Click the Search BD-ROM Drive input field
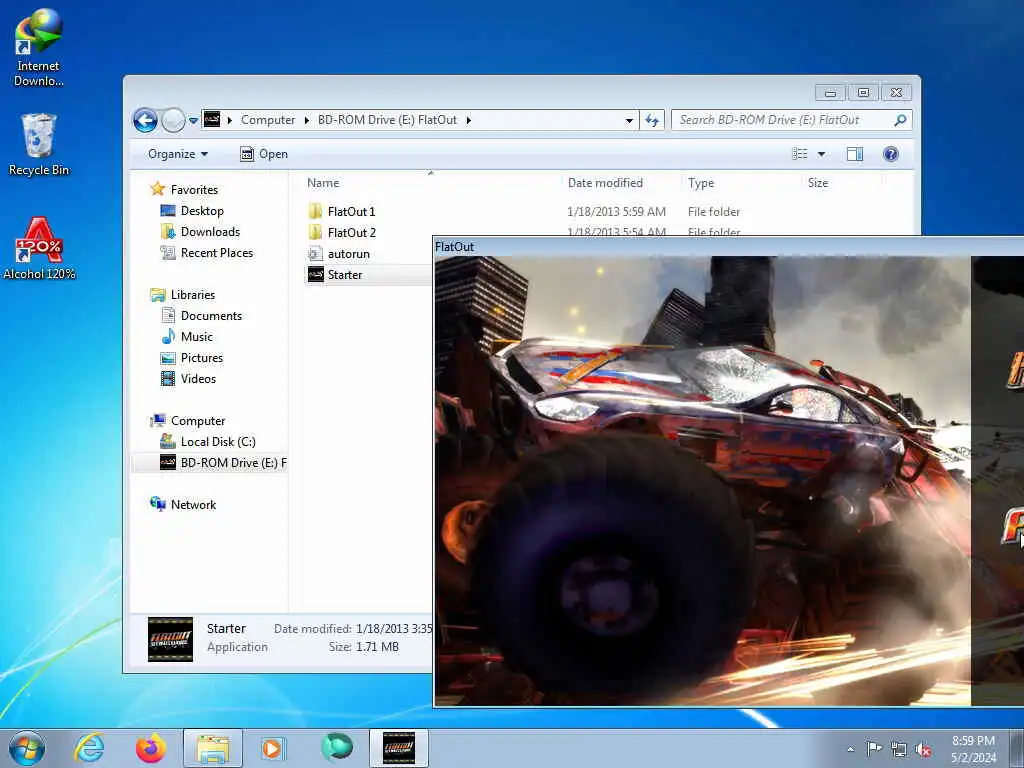This screenshot has height=768, width=1024. click(783, 120)
